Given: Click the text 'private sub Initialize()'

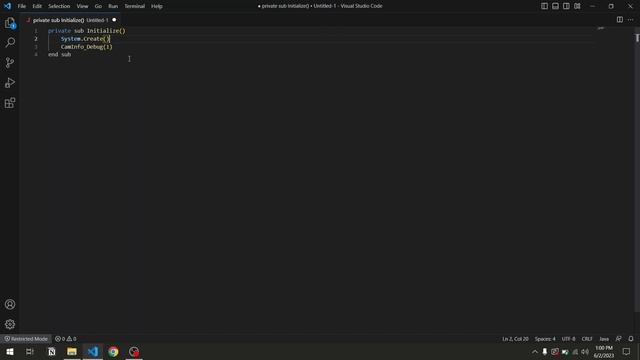Looking at the screenshot, I should (87, 31).
